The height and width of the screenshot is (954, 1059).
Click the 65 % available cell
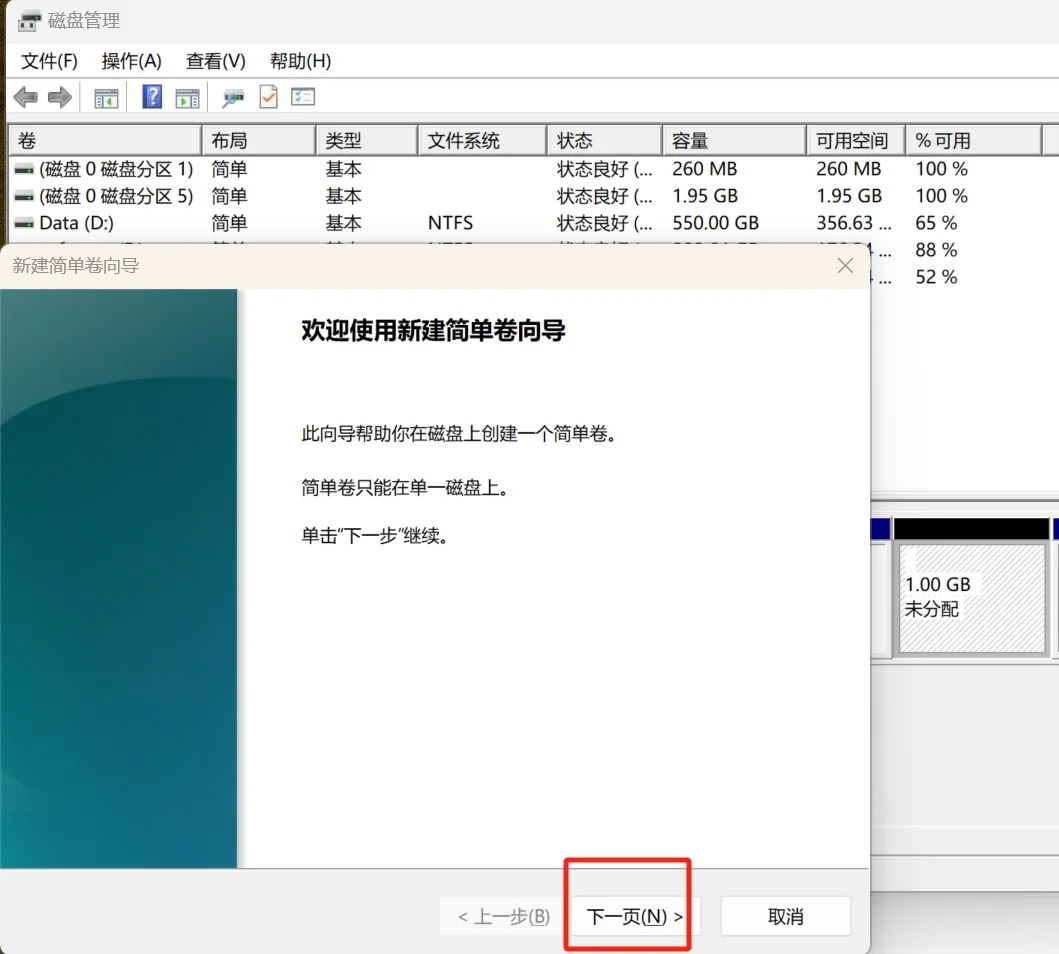(936, 223)
